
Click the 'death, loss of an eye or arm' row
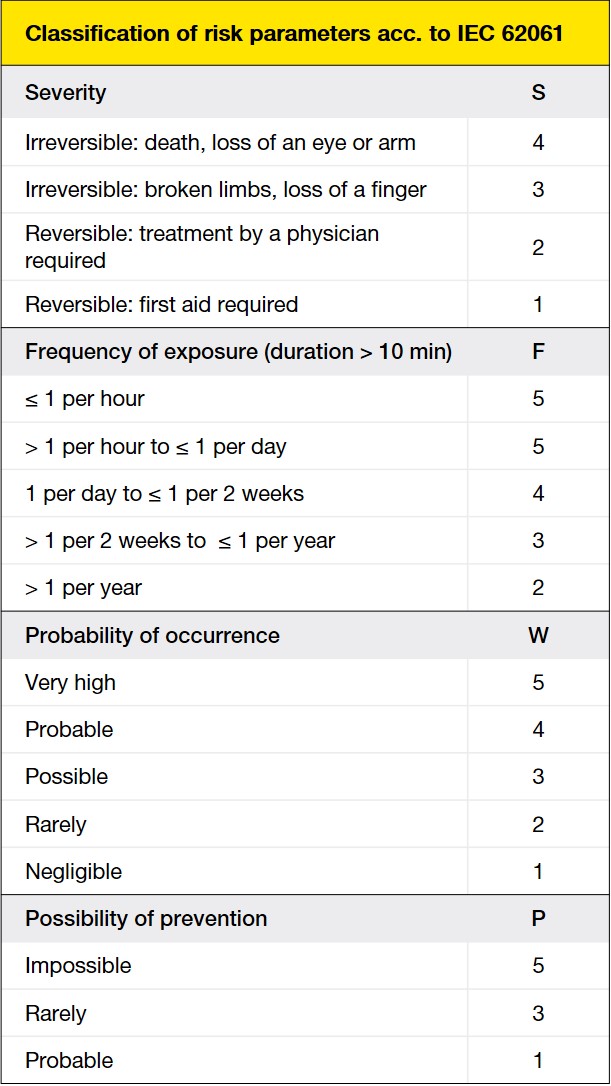click(220, 142)
